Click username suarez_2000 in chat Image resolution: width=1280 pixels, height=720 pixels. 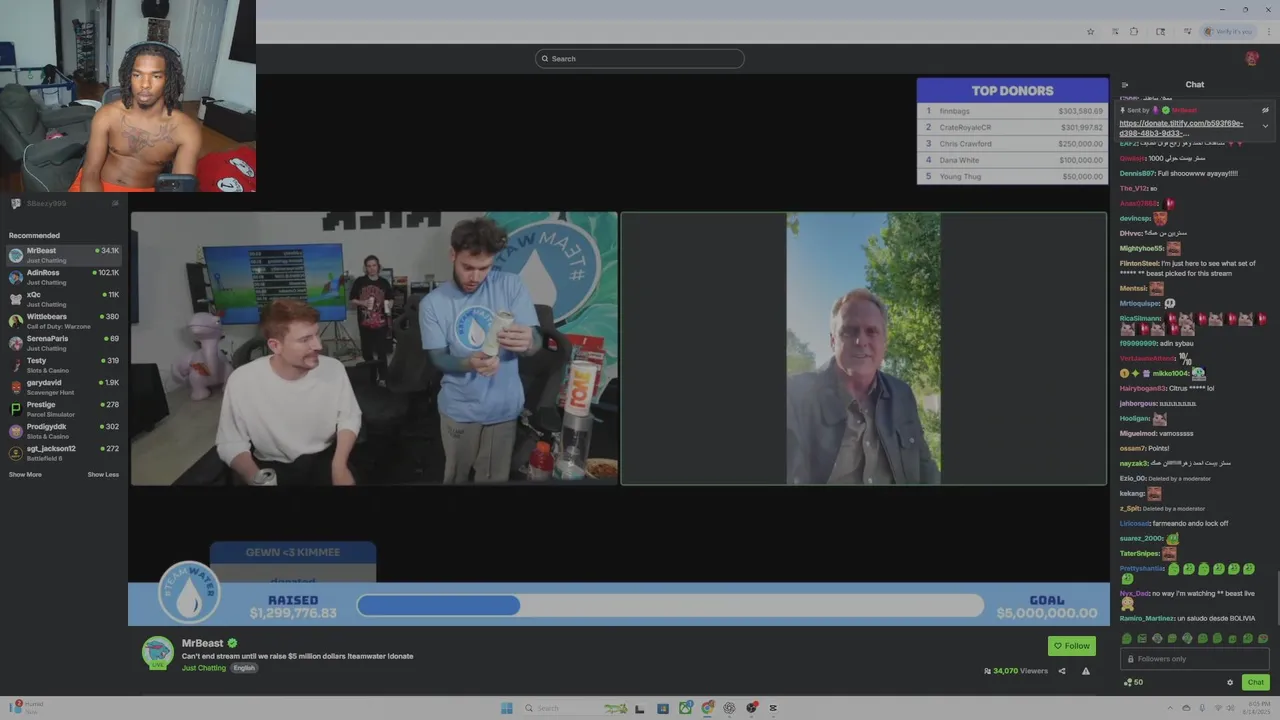(x=1141, y=538)
